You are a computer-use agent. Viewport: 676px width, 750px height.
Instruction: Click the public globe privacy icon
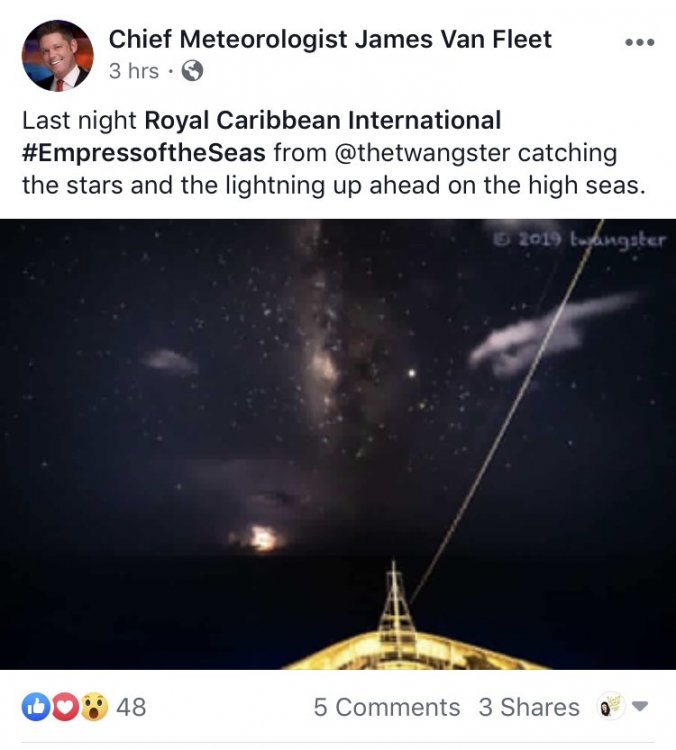192,71
